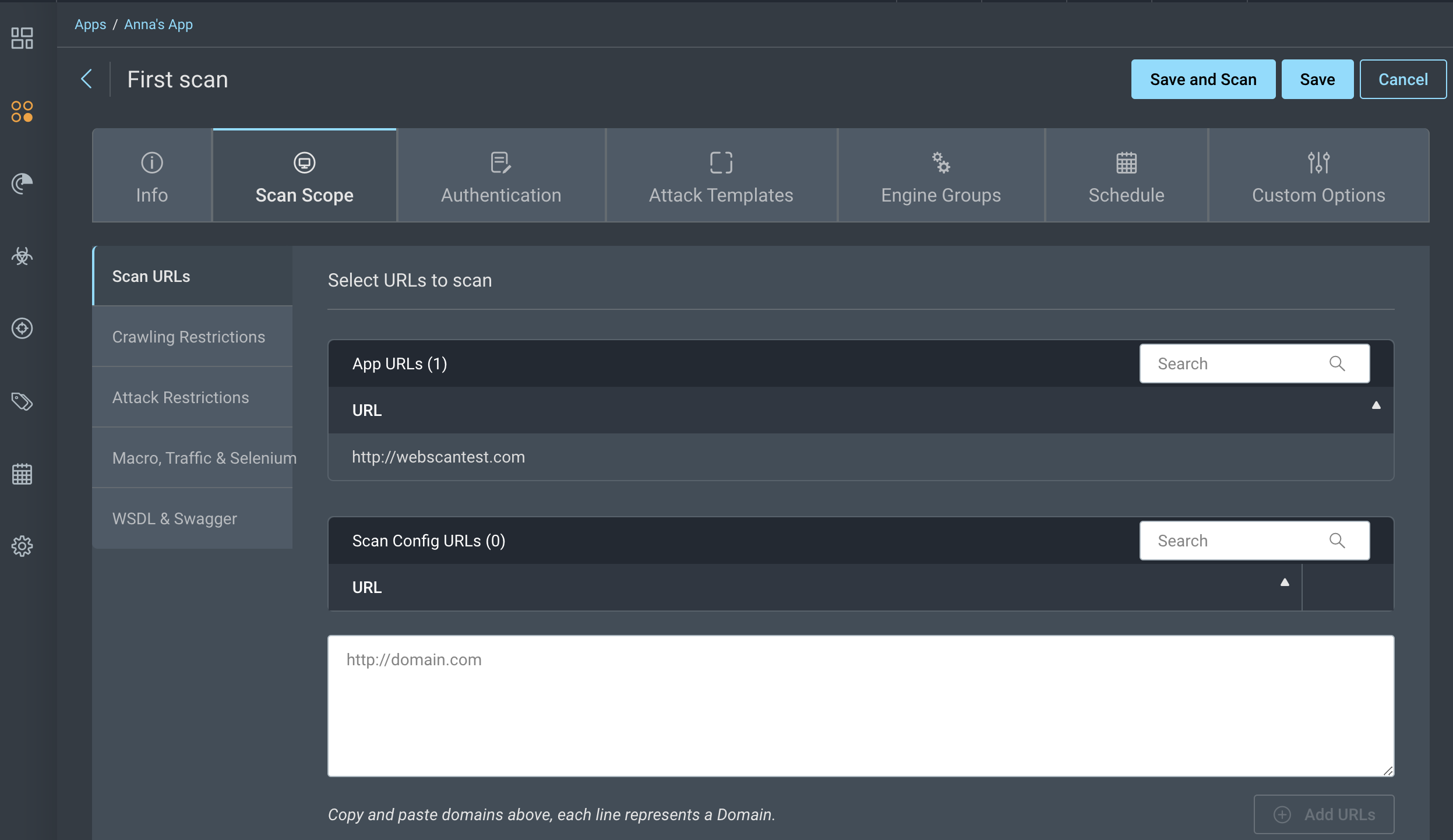The height and width of the screenshot is (840, 1453).
Task: Open WSDL & Swagger section
Action: (175, 519)
